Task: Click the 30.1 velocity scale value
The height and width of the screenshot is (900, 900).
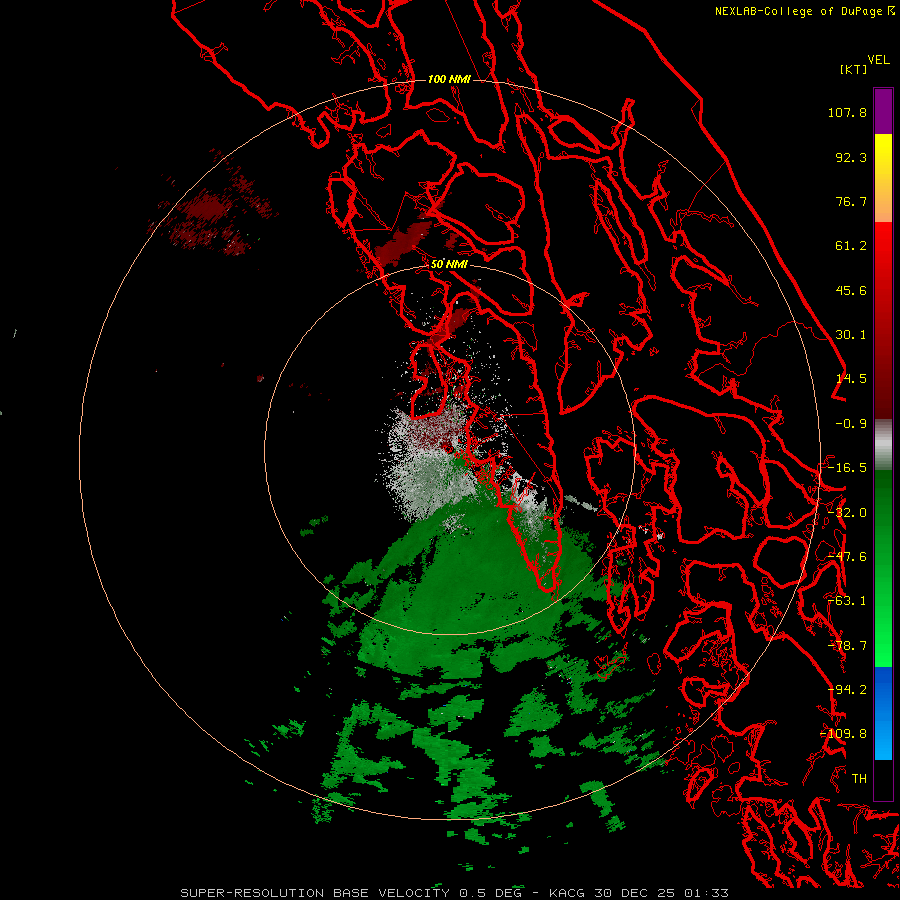Action: 851,335
